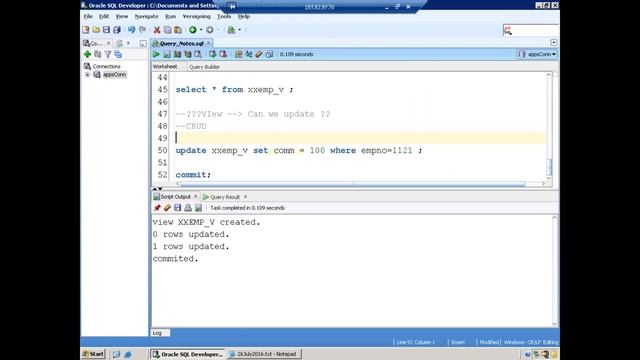Print the script output
Image resolution: width=640 pixels, height=360 pixels.
point(188,208)
